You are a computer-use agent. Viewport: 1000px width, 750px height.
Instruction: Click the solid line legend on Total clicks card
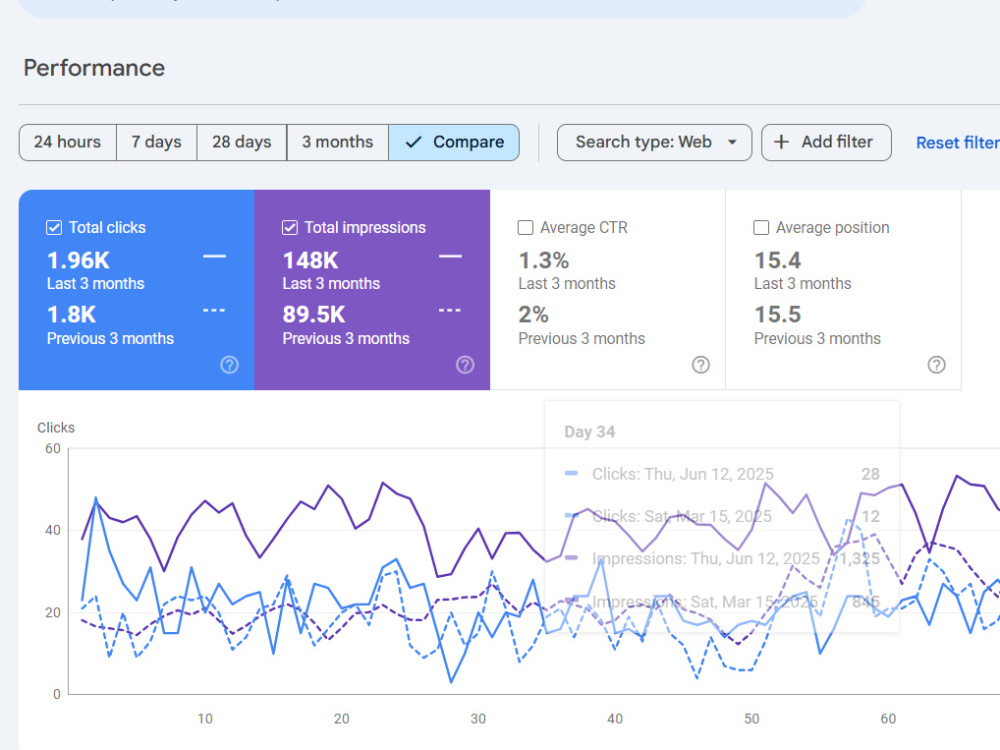tap(214, 256)
